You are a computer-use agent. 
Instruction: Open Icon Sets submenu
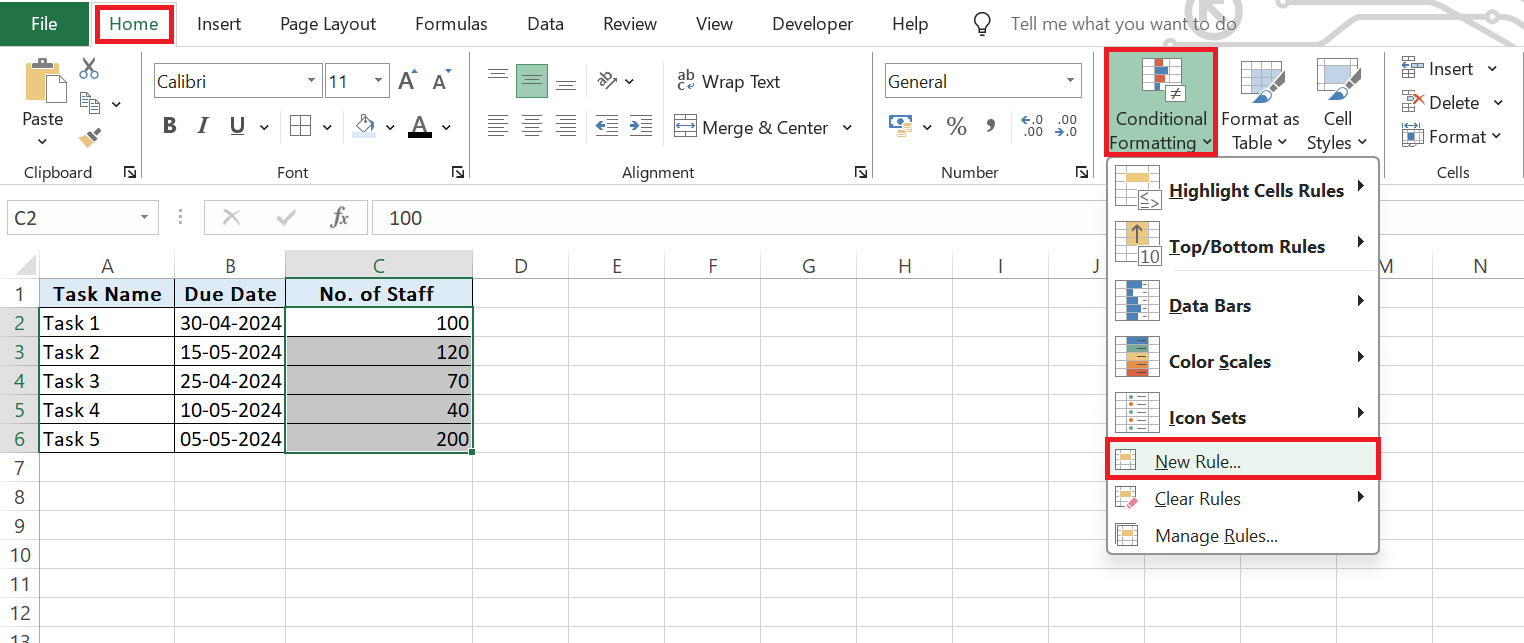tap(1242, 417)
